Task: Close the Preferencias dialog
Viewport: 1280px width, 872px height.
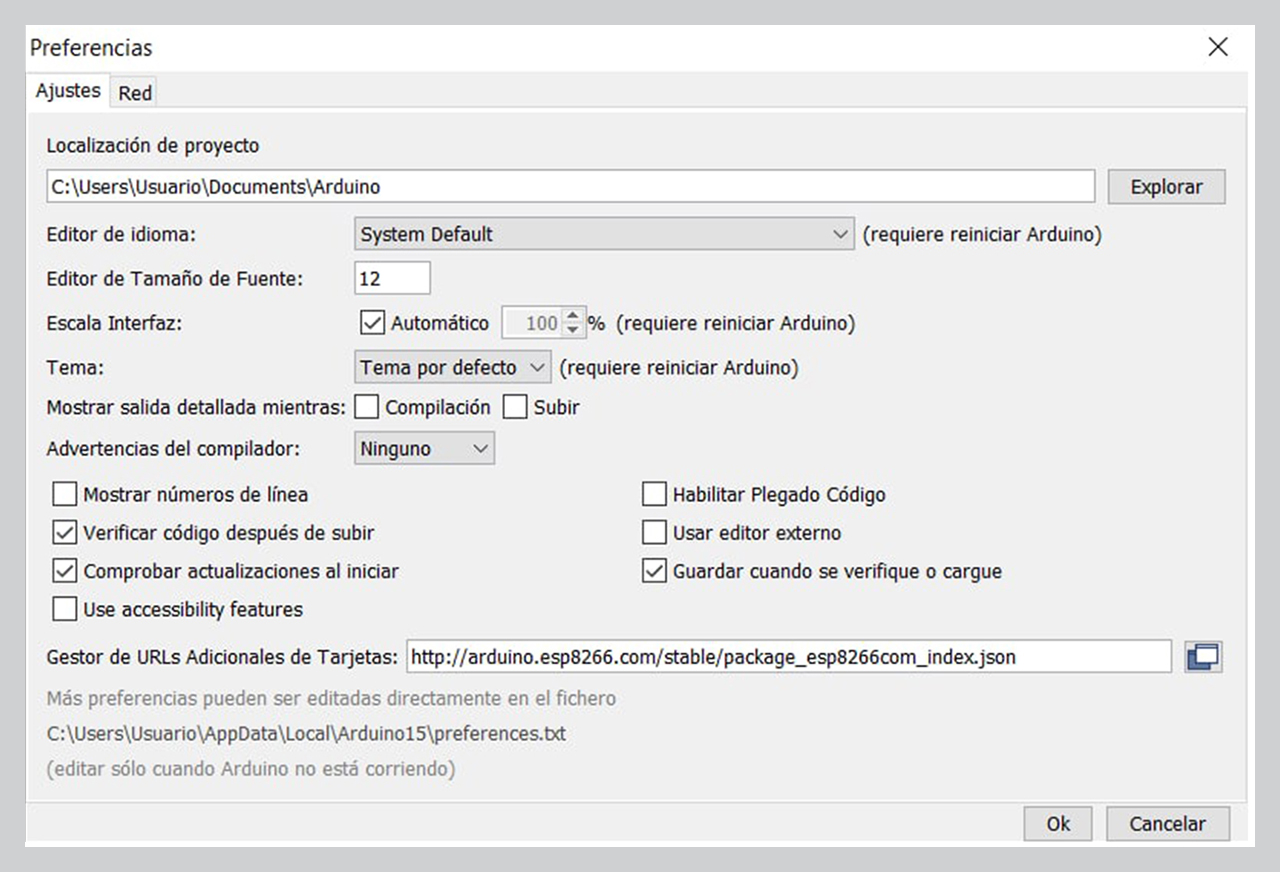Action: tap(1217, 47)
